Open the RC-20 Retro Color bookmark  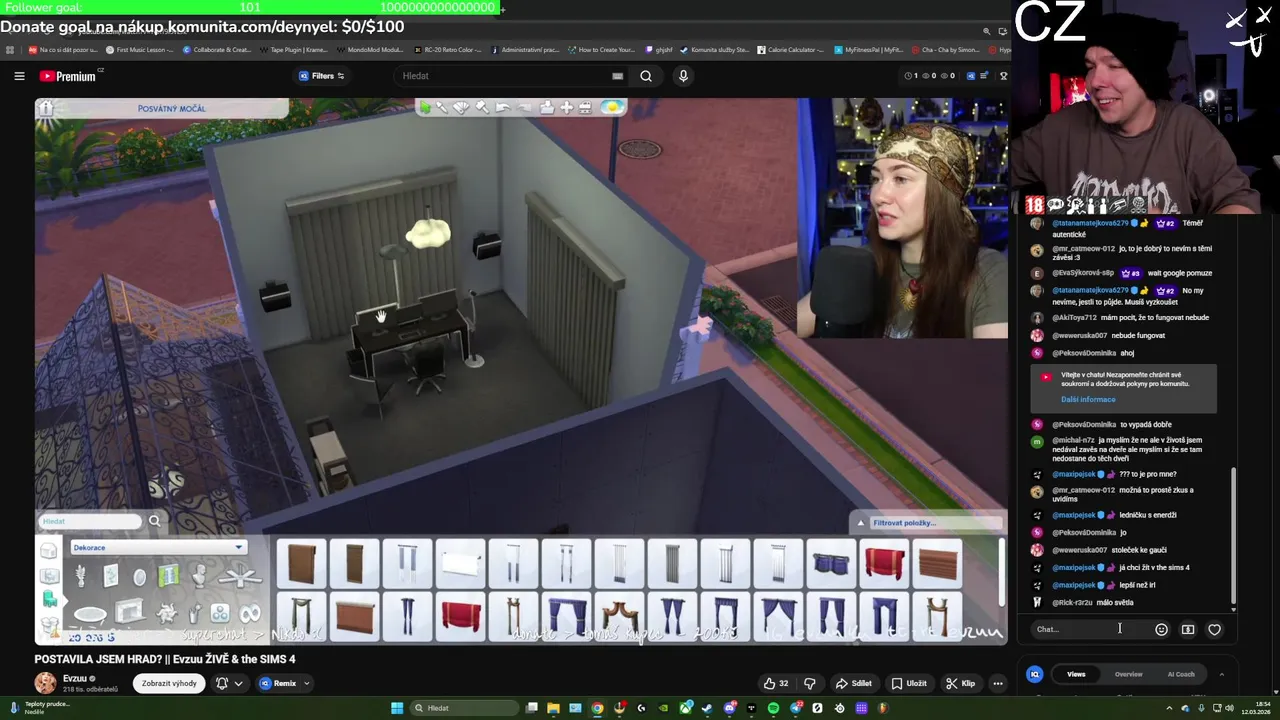[x=447, y=49]
